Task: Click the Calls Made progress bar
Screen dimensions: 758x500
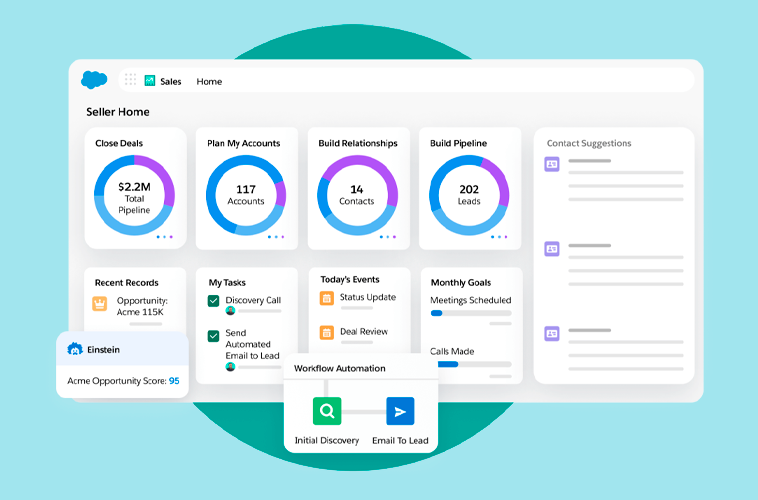Action: click(470, 364)
